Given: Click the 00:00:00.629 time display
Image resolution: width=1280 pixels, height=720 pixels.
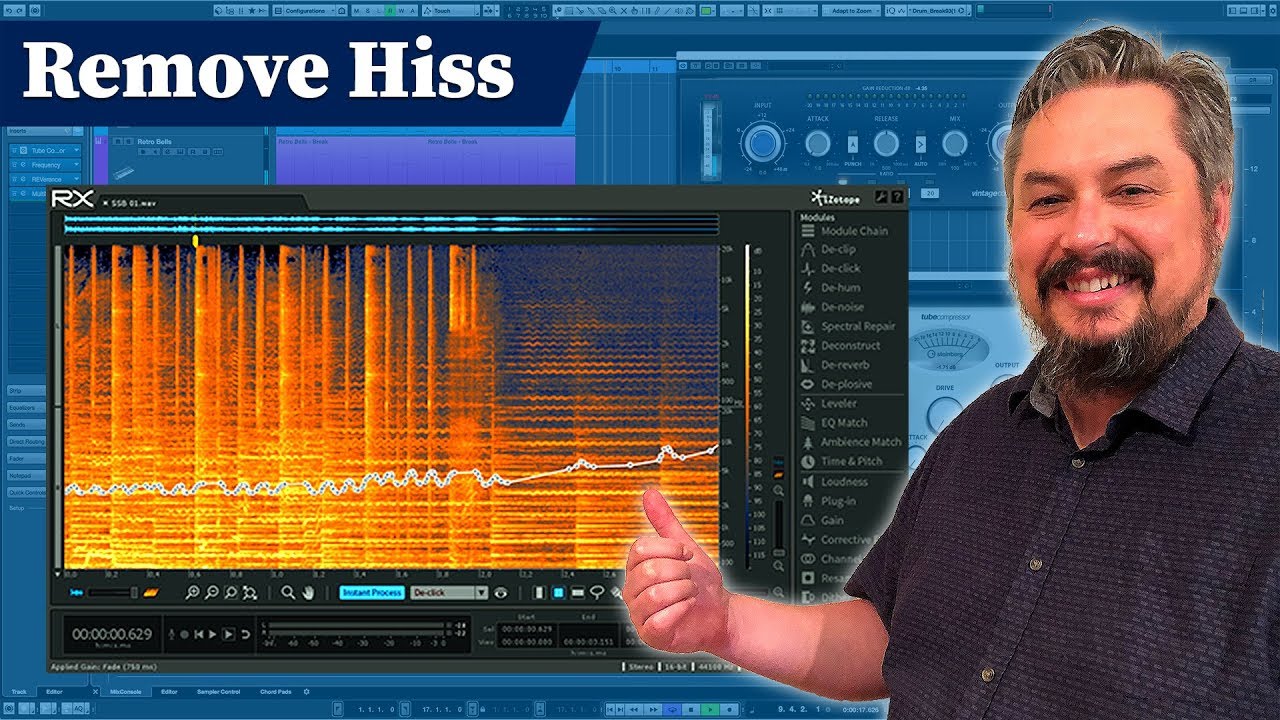Looking at the screenshot, I should click(112, 634).
